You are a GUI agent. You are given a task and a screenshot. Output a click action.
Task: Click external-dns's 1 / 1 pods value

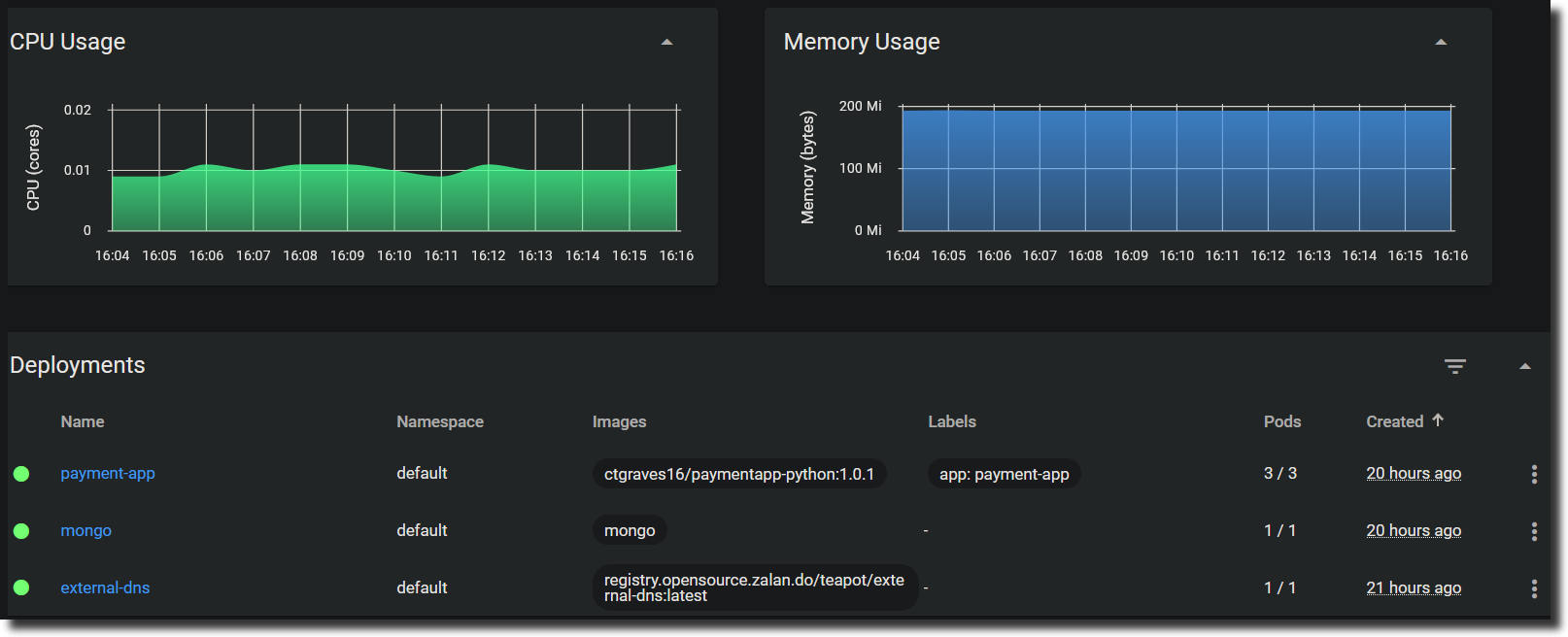click(1280, 587)
